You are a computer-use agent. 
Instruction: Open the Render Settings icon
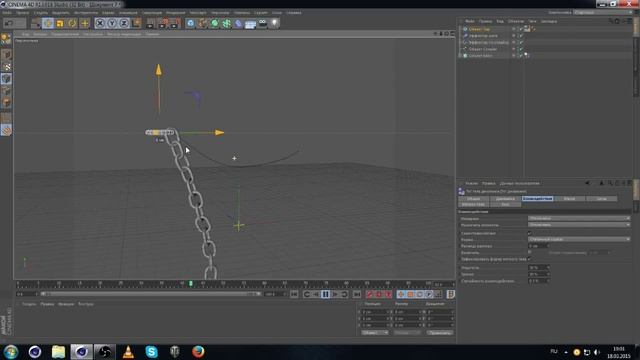pyautogui.click(x=175, y=23)
